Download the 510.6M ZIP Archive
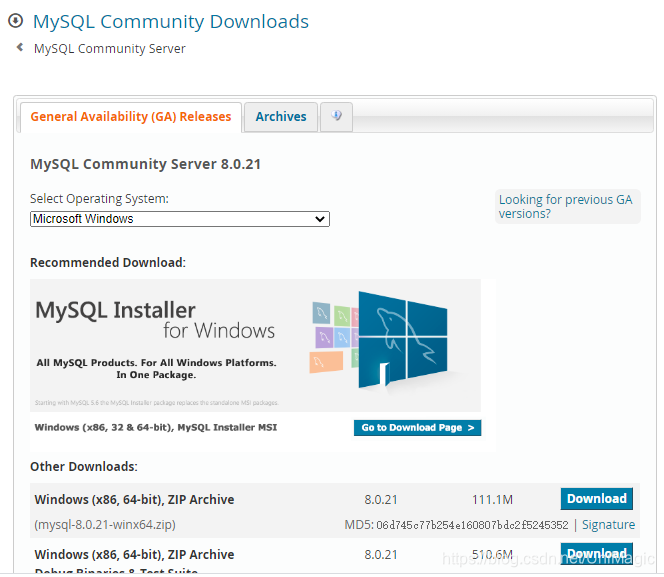This screenshot has height=577, width=664. (596, 553)
